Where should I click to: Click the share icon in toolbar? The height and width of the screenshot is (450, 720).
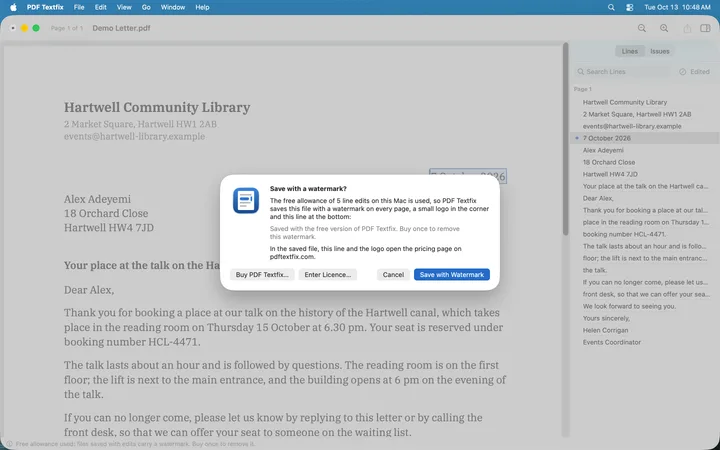coord(687,28)
